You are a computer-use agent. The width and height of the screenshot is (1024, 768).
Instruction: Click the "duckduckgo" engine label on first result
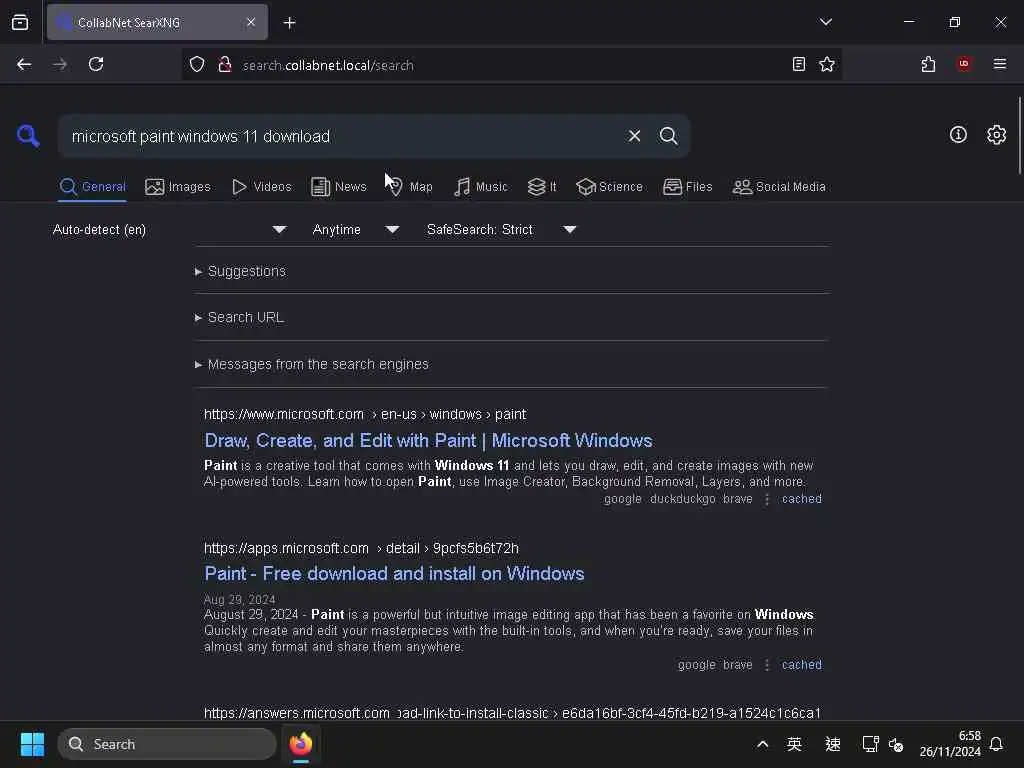pos(682,499)
